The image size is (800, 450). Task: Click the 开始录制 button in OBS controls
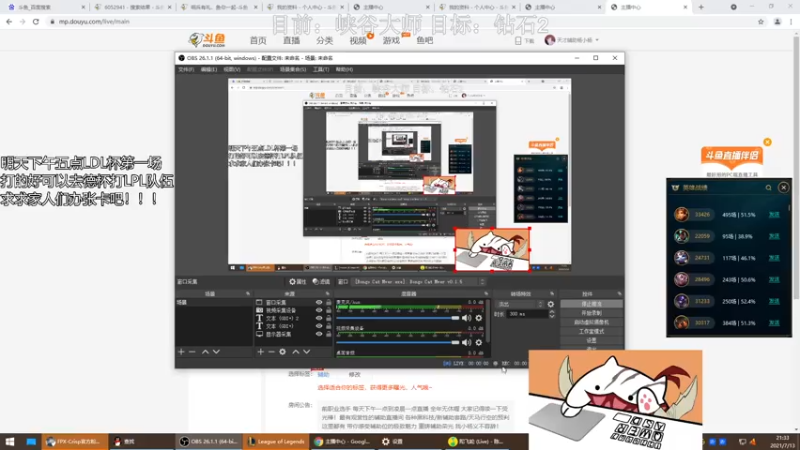click(x=591, y=313)
